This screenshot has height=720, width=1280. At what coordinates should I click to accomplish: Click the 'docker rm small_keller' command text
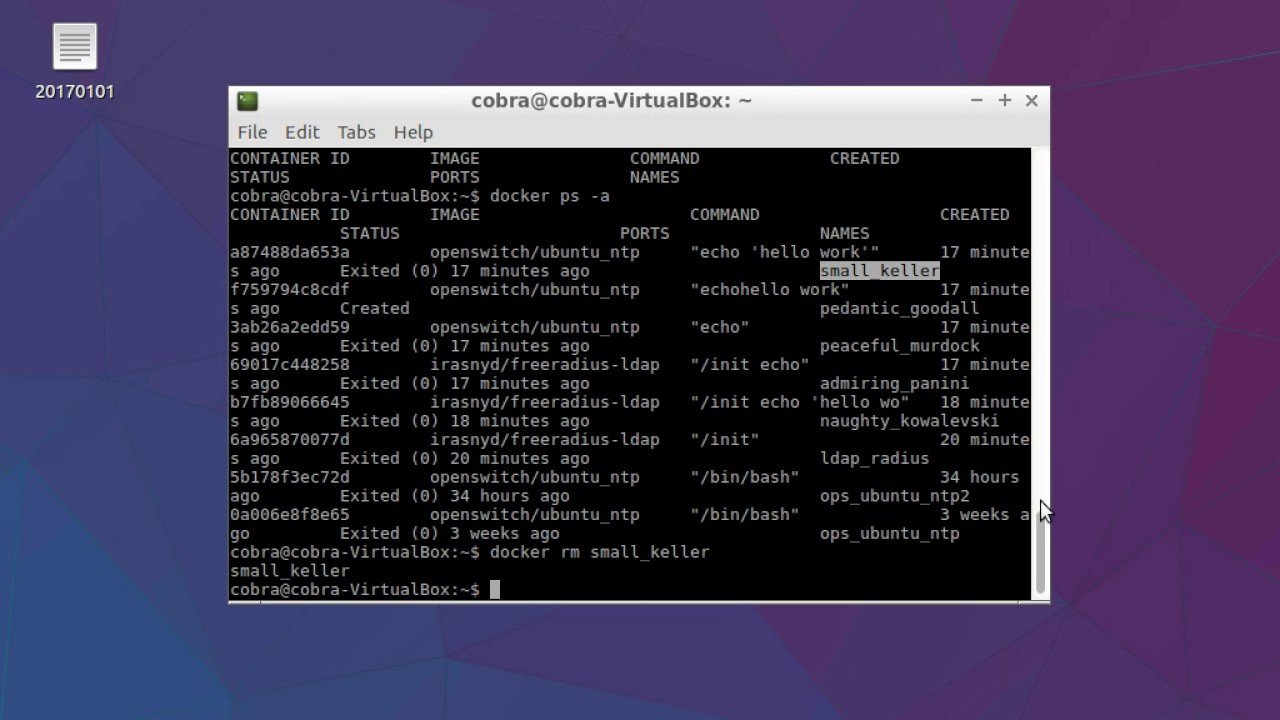click(600, 552)
